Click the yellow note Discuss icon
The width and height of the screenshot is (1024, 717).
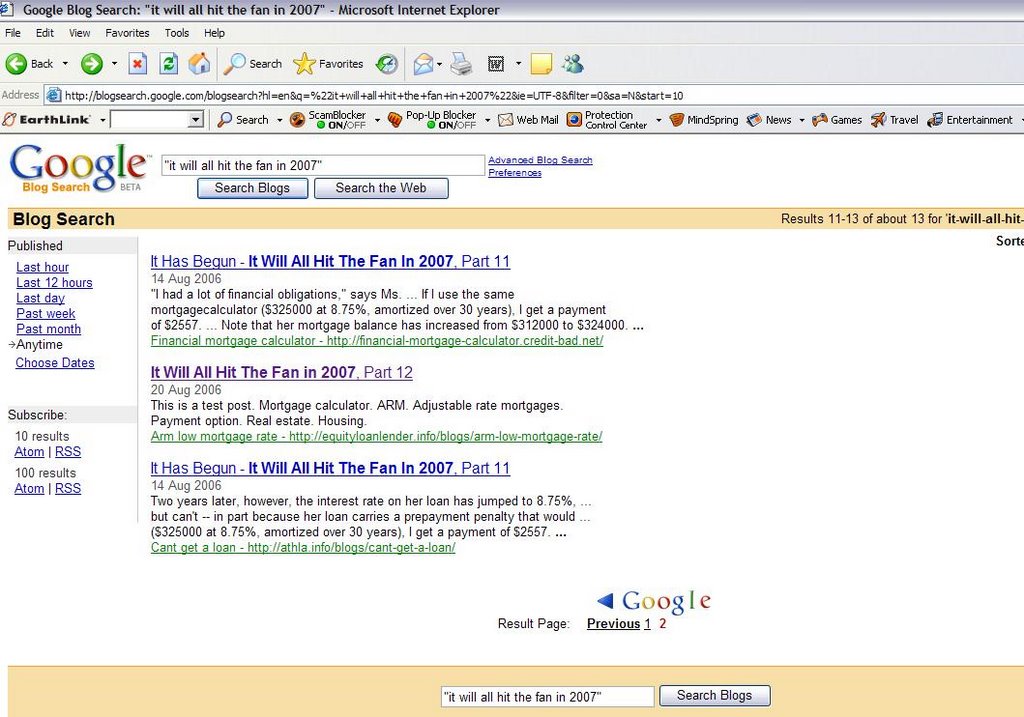[x=541, y=64]
